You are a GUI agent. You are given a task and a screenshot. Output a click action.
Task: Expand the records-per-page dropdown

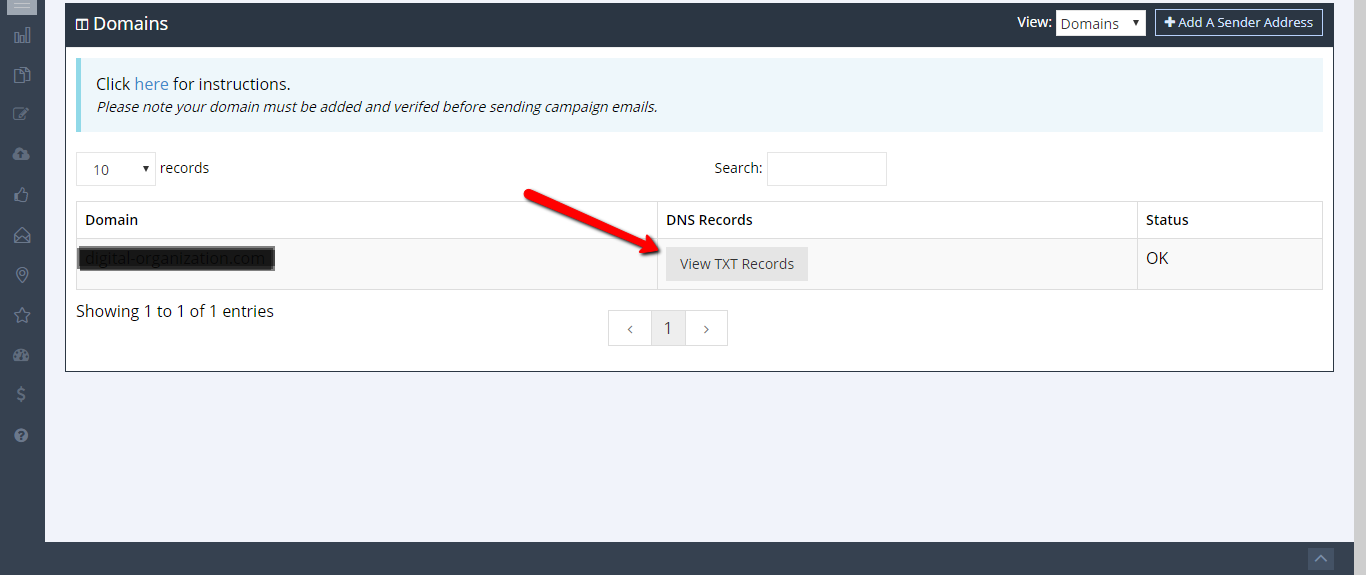(x=116, y=169)
